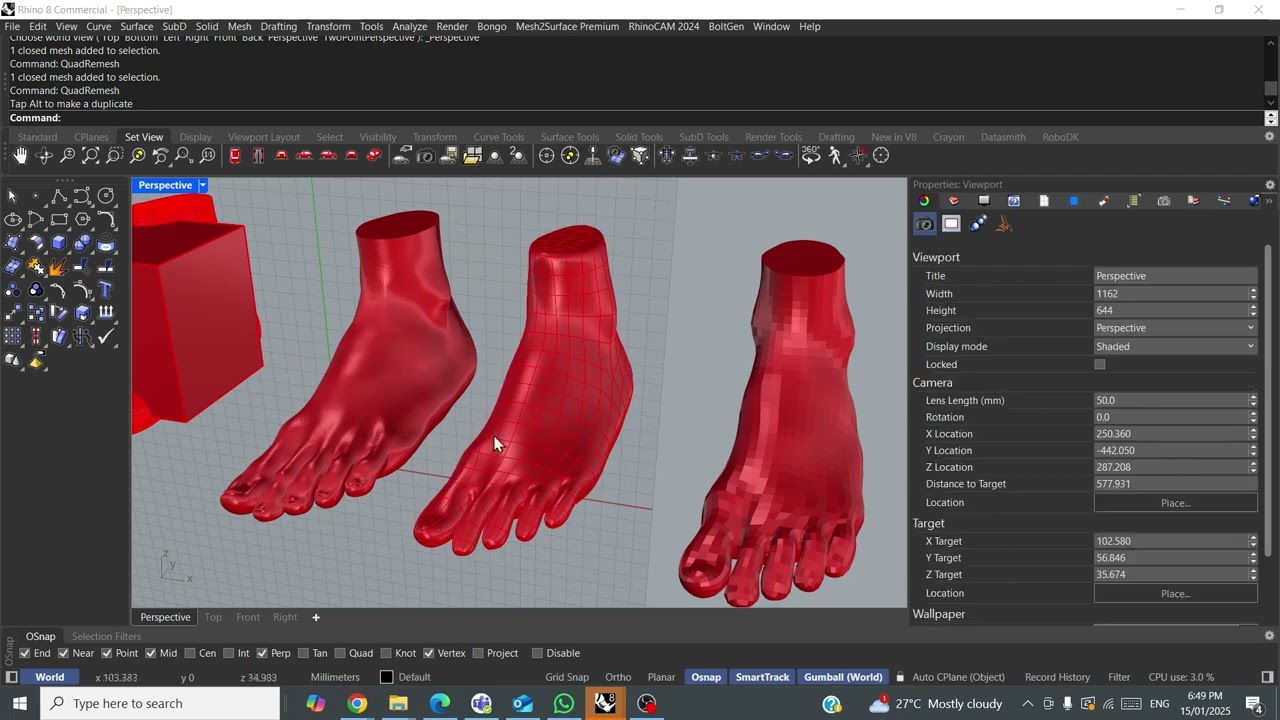Screen dimensions: 1280x720
Task: Open the Analyze menu
Action: coord(410,27)
